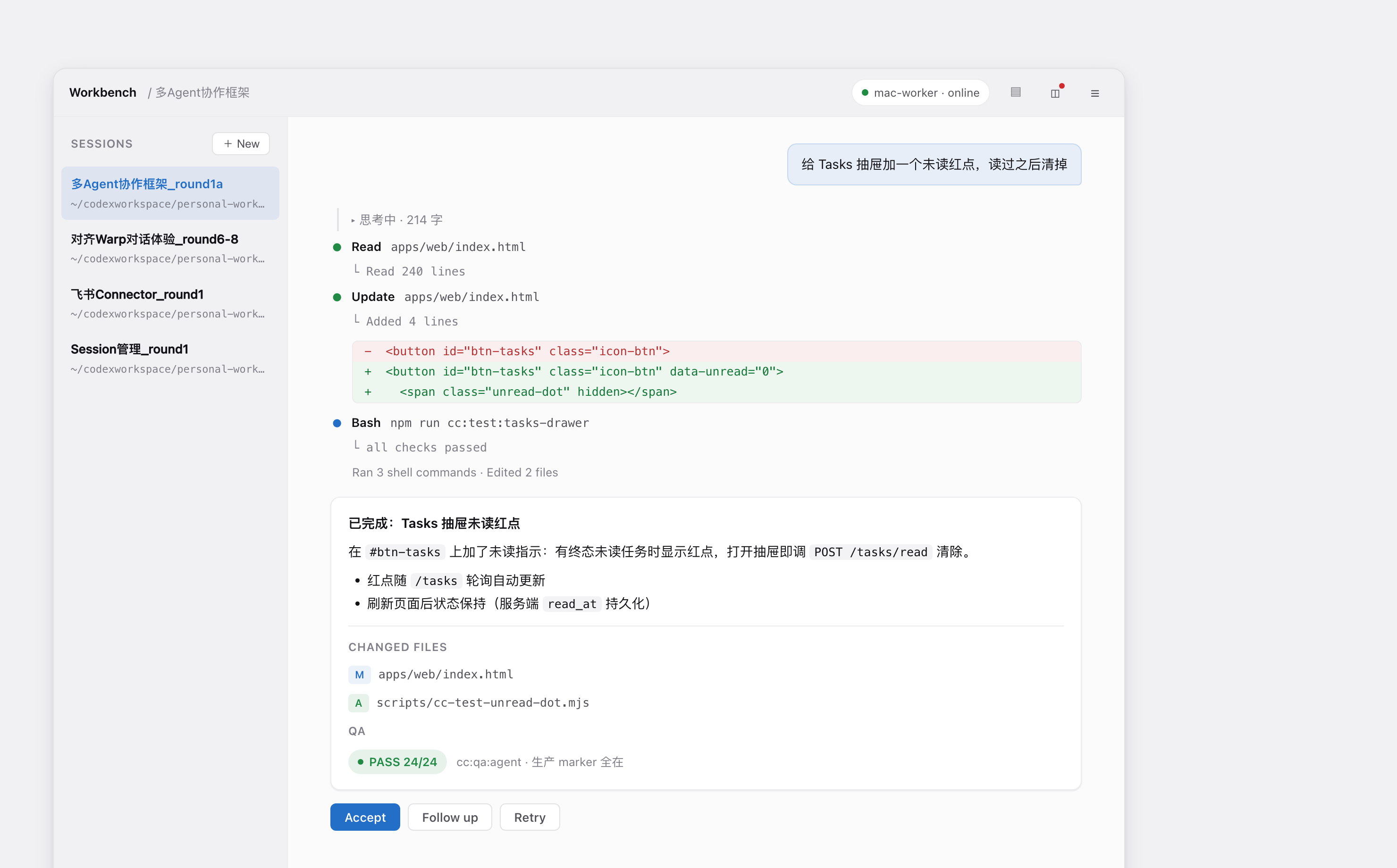Click the cc:qa:agent marker text
Screen dimensions: 1397x868
[540, 762]
